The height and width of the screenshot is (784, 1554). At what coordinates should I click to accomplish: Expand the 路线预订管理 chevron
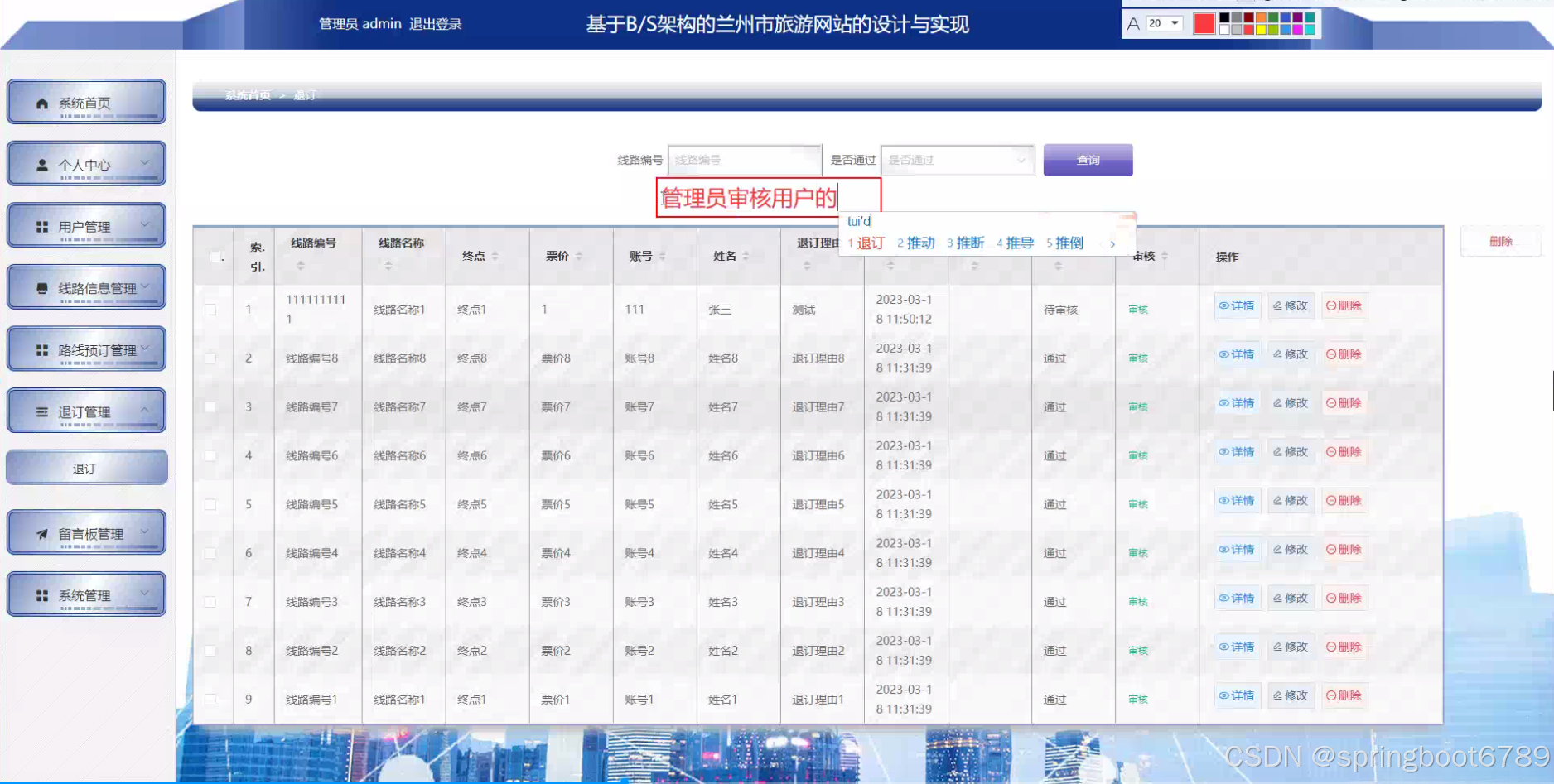pyautogui.click(x=145, y=348)
